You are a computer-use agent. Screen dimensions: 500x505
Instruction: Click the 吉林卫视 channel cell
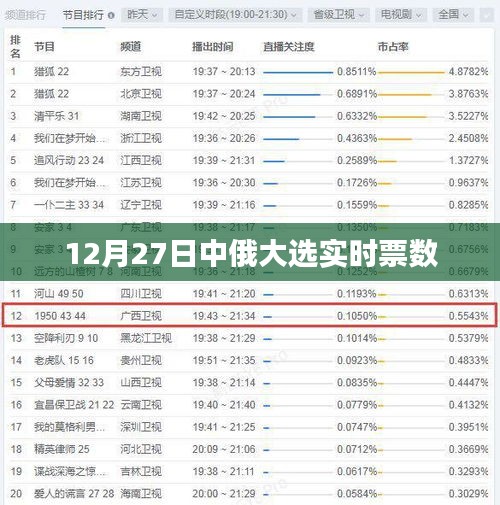point(141,471)
